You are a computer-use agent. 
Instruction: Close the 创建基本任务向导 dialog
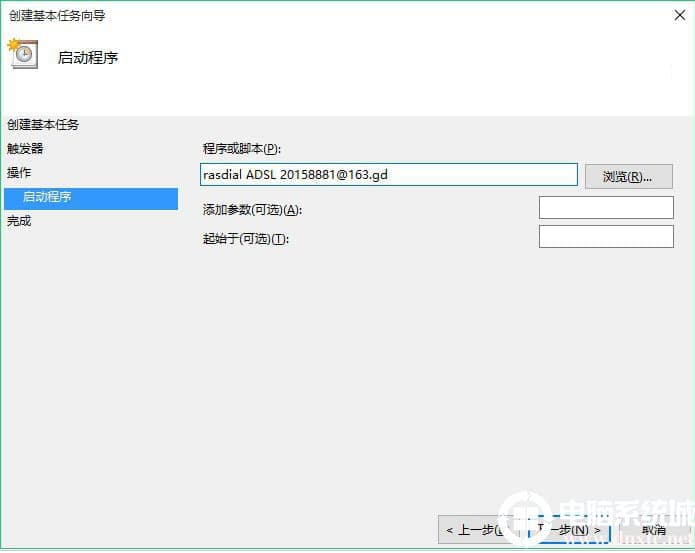679,16
